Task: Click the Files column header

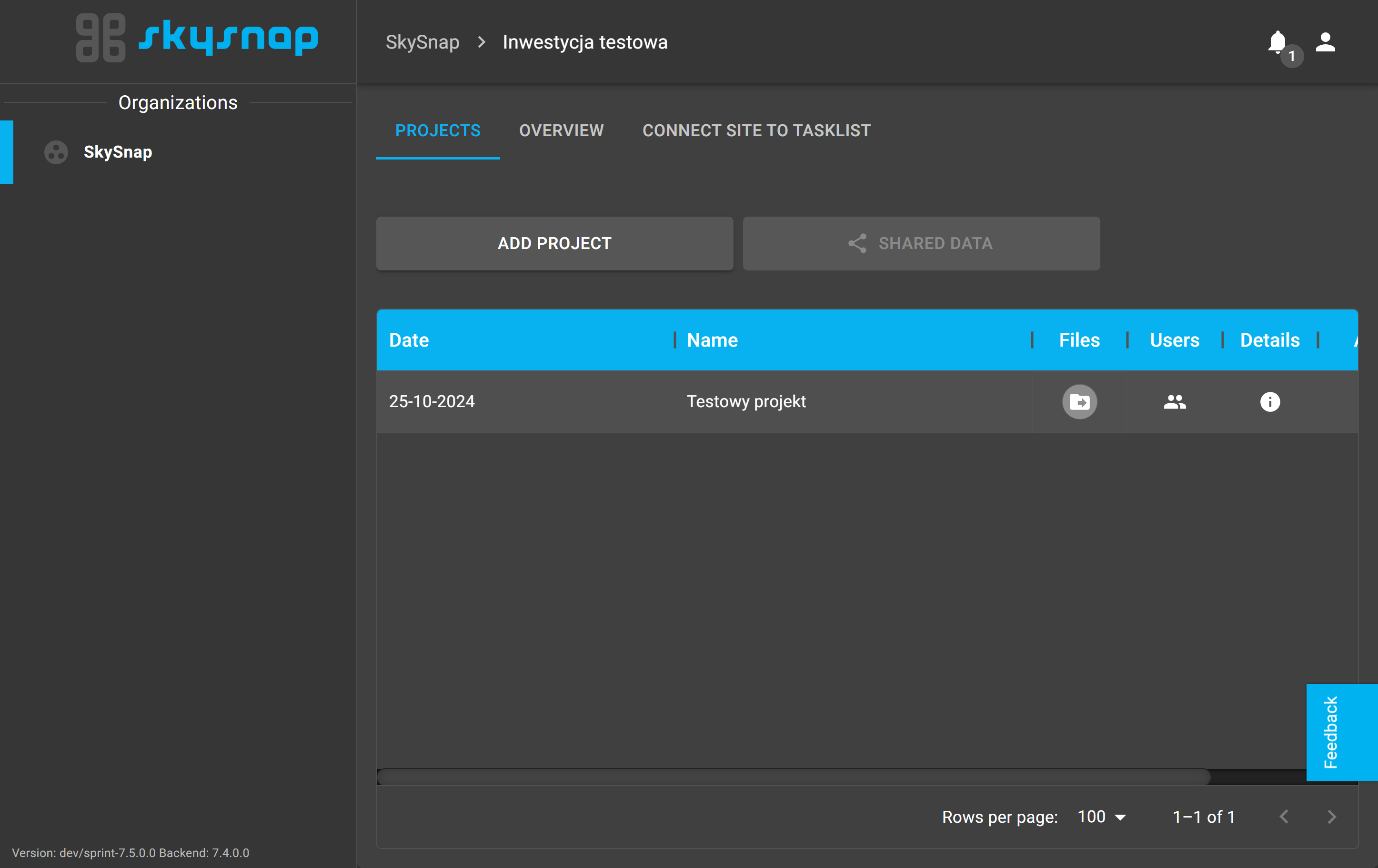Action: [x=1079, y=340]
